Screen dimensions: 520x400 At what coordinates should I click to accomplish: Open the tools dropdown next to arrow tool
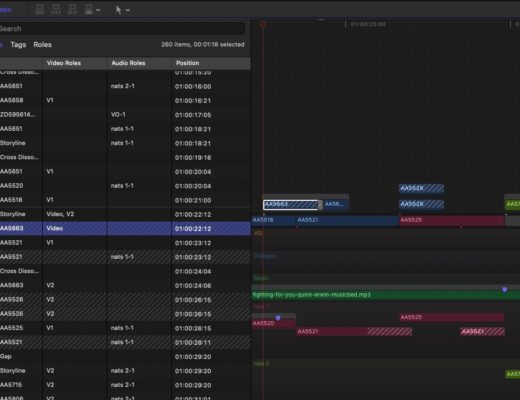(128, 11)
